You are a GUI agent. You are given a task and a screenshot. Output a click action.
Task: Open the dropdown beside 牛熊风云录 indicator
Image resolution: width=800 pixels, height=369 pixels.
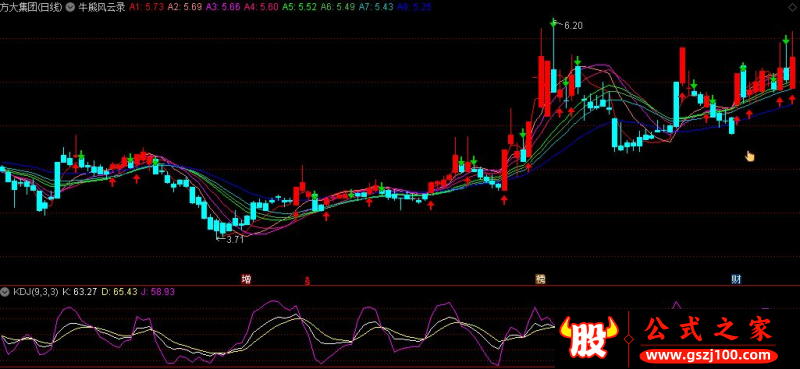tap(70, 8)
